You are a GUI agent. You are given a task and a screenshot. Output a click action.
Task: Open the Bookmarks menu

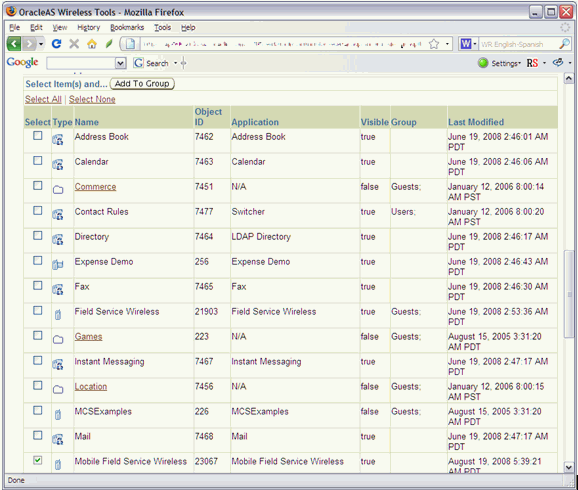coord(127,28)
